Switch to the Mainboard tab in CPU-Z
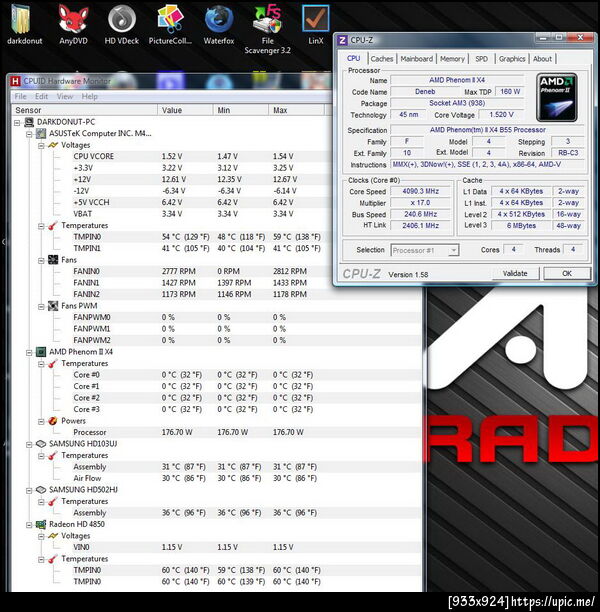This screenshot has width=600, height=612. [x=417, y=59]
